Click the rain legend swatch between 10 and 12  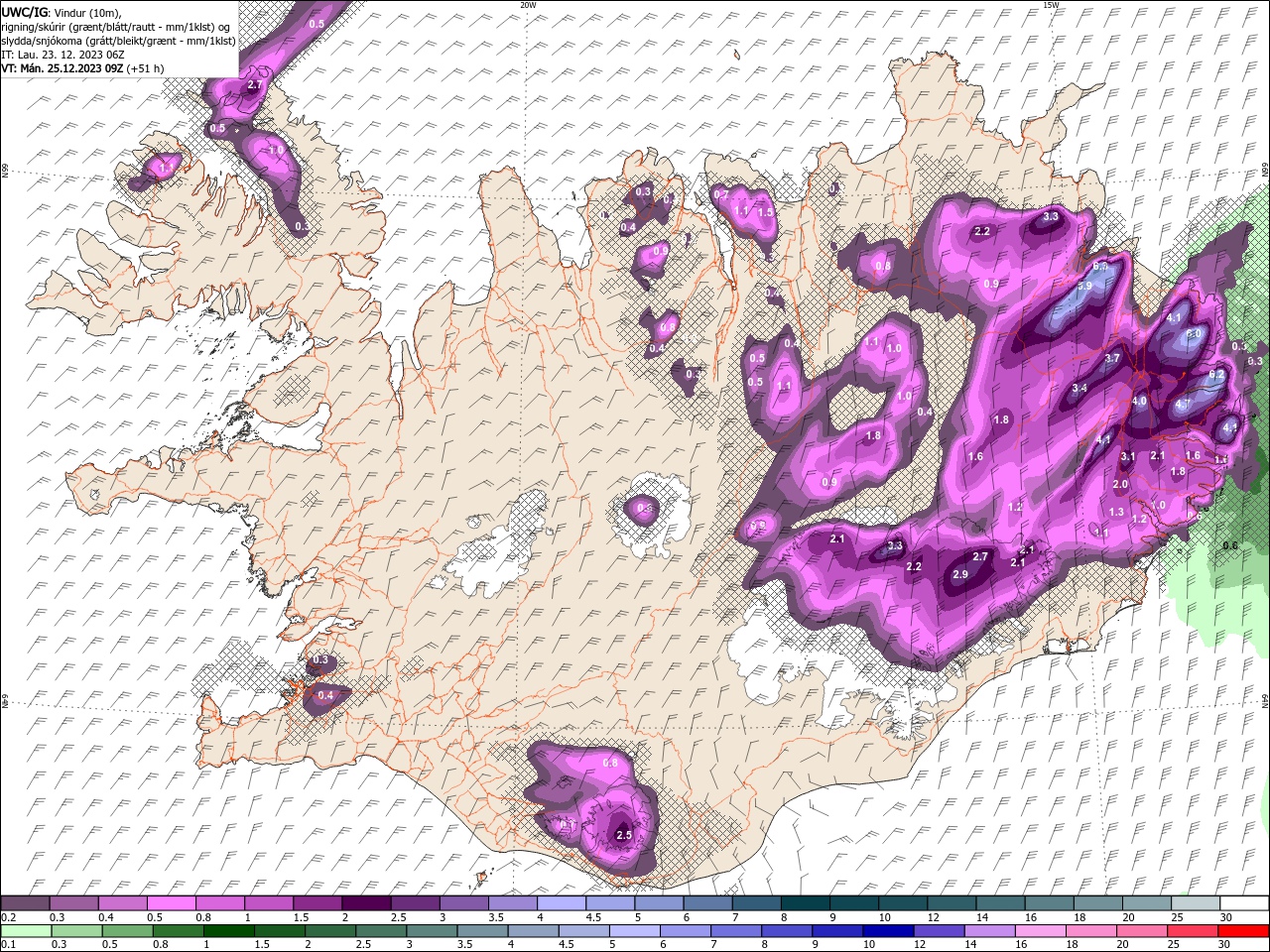click(x=890, y=930)
